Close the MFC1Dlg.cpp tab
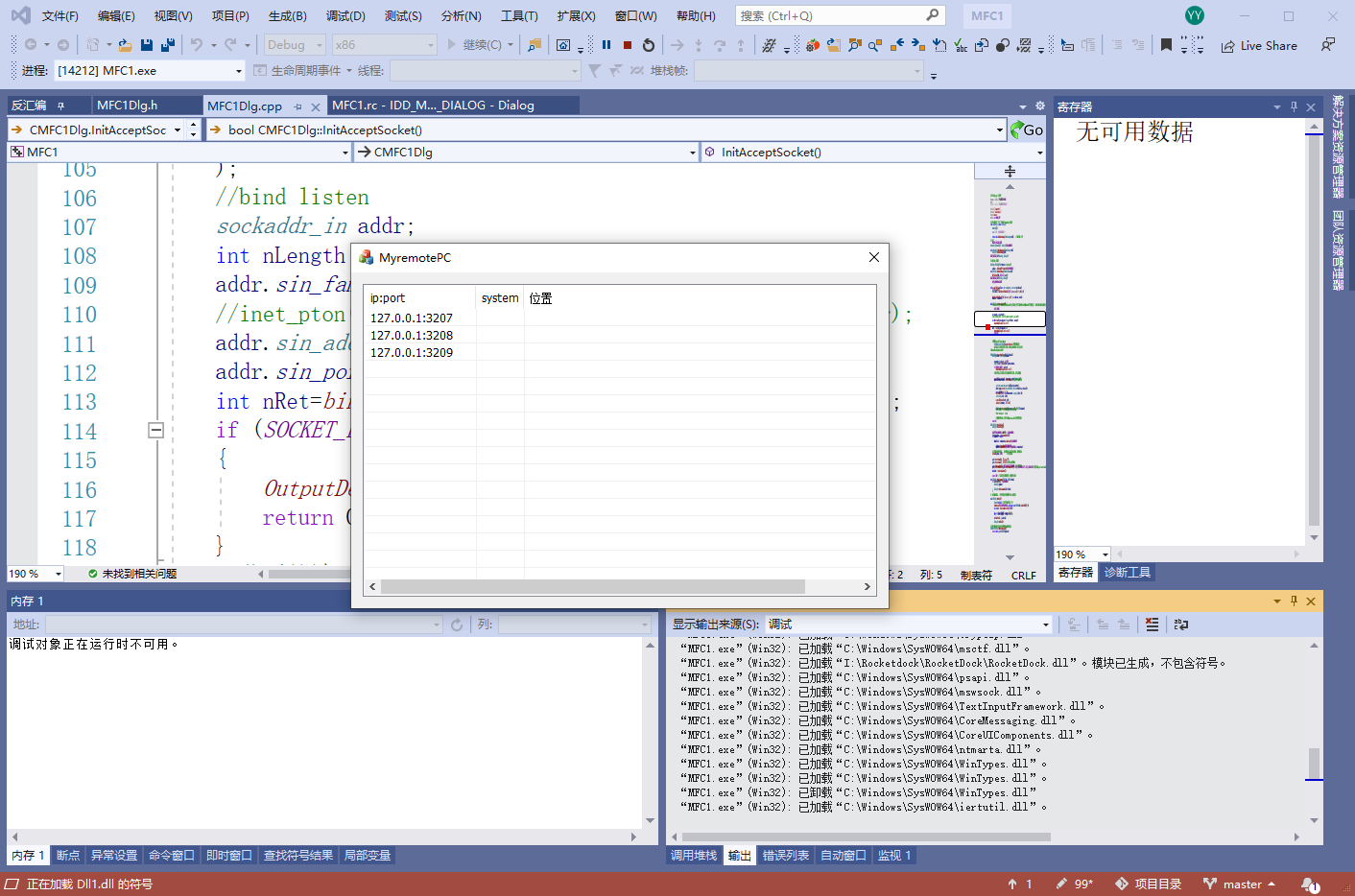Screen dimensions: 1355x896 [x=315, y=106]
